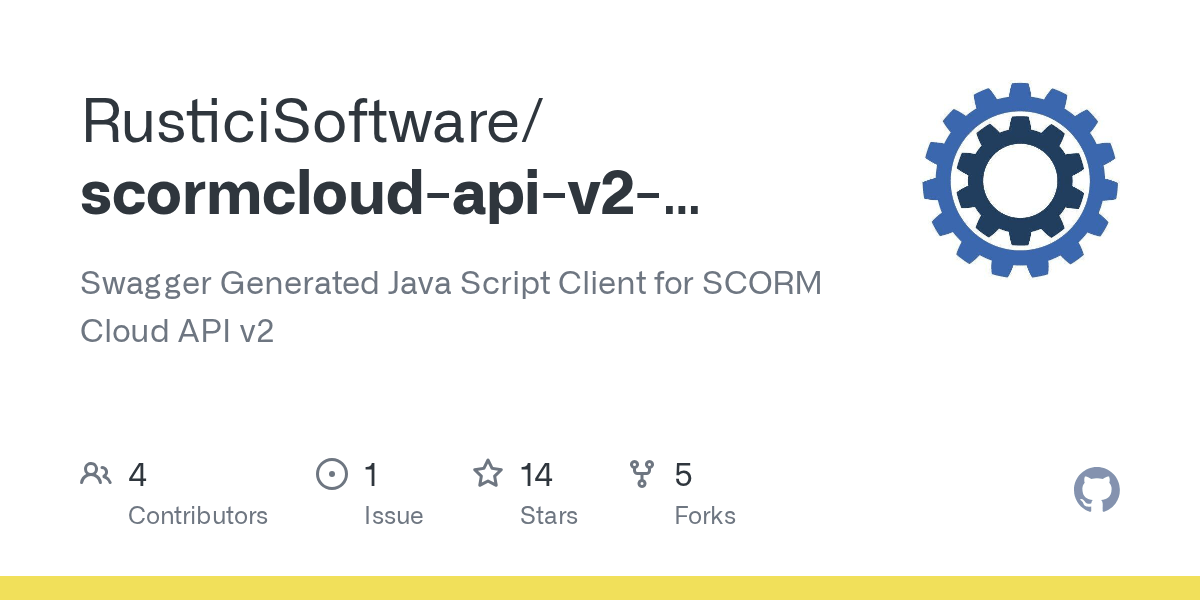Screen dimensions: 1200x600
Task: Select the count 14 beside Stars
Action: pyautogui.click(x=537, y=474)
